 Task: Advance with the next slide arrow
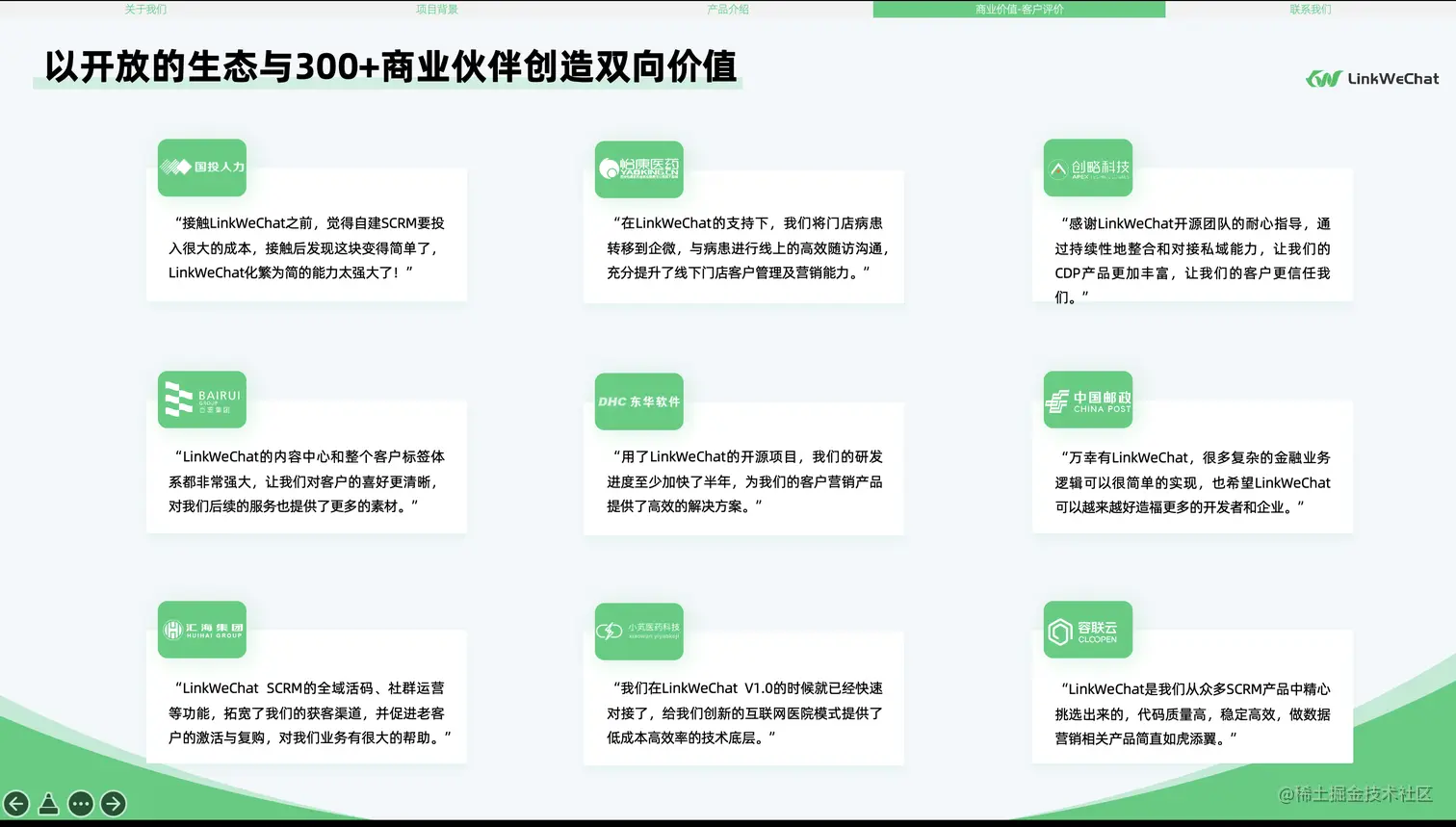point(114,803)
